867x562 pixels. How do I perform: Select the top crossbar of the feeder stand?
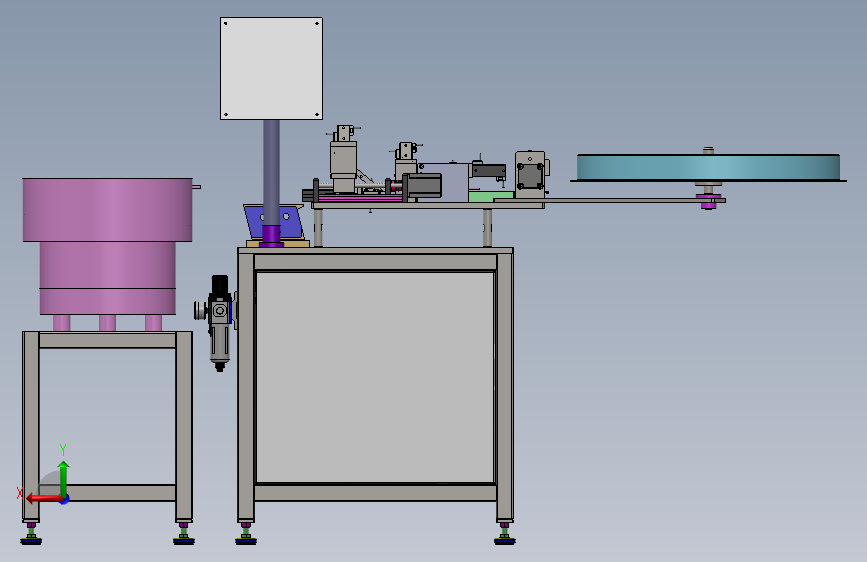pos(107,340)
